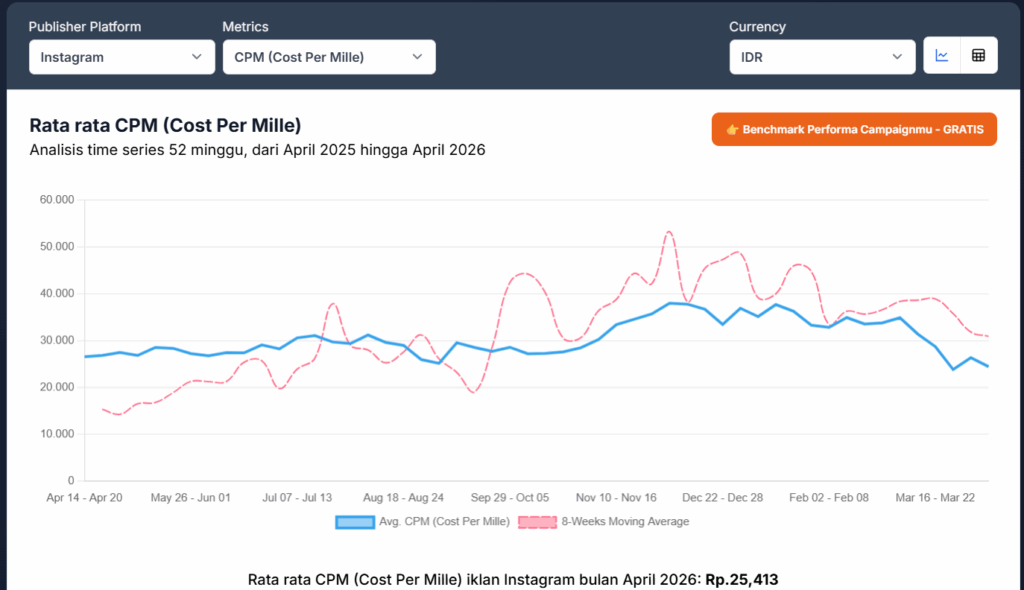Click the Dec 22 - Dec 28 axis label
1024x590 pixels.
(x=722, y=497)
